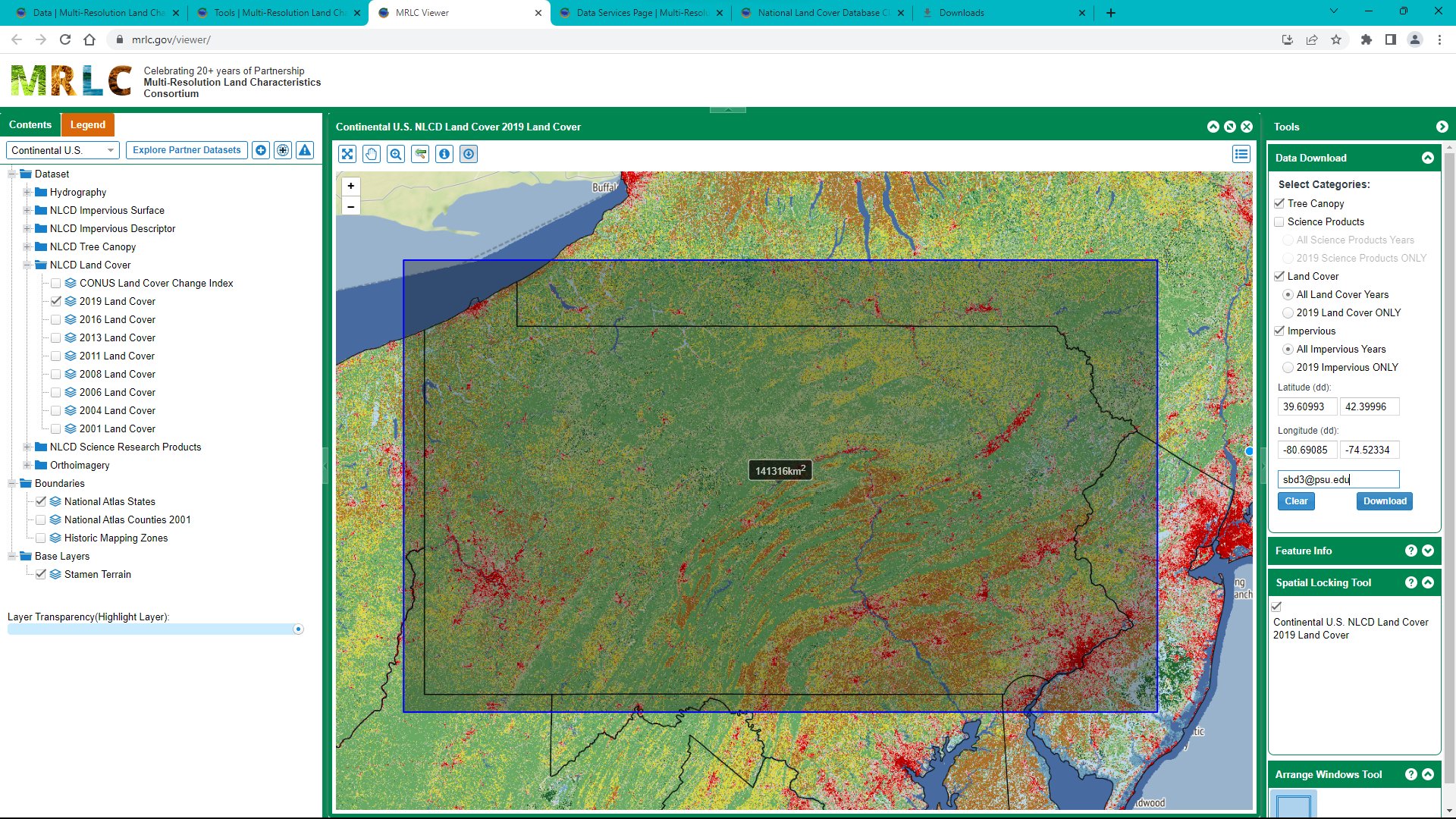The image size is (1456, 819).
Task: Switch to the Legend tab
Action: (x=88, y=124)
